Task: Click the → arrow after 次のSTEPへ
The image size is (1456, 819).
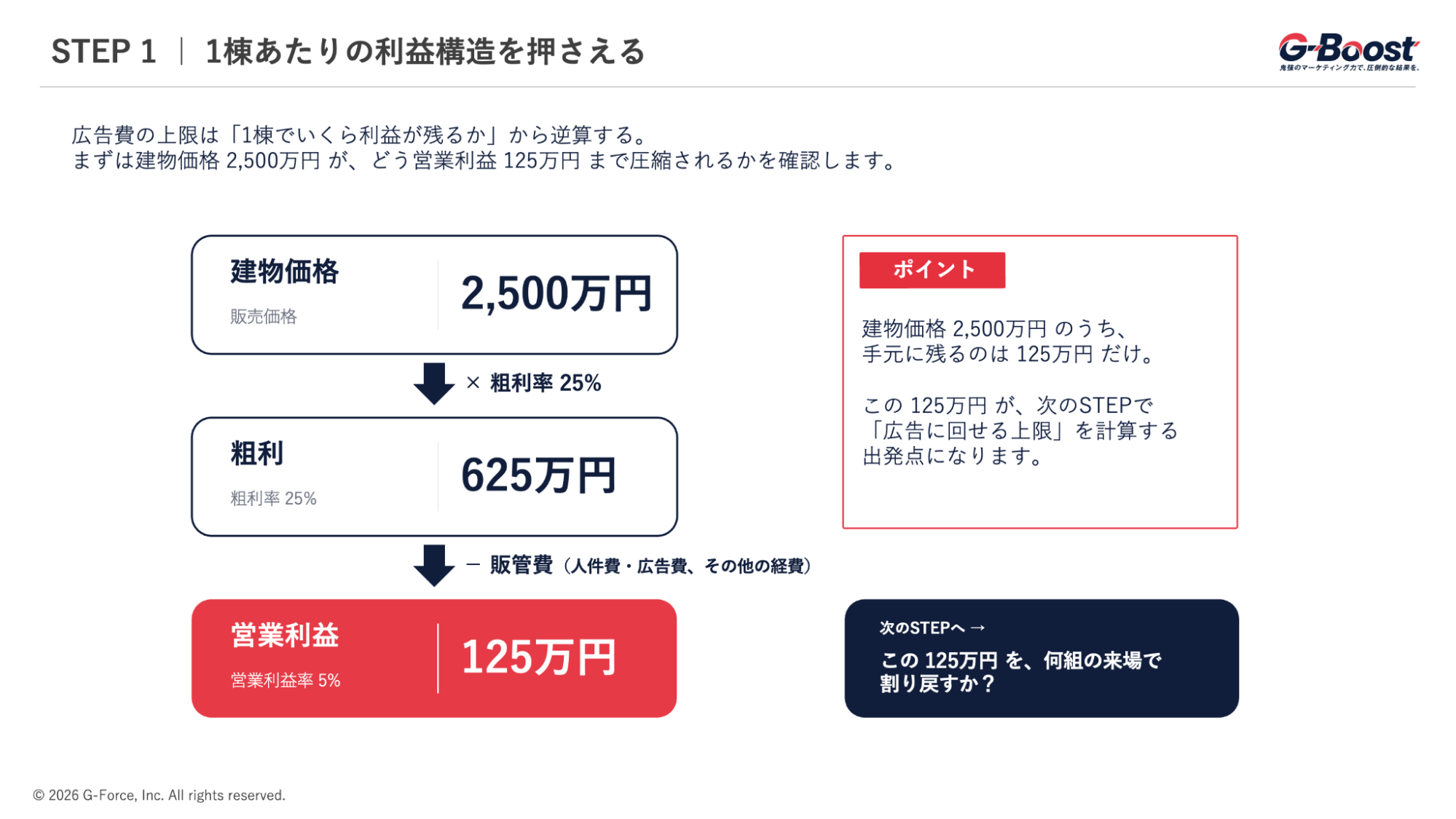Action: pyautogui.click(x=977, y=628)
